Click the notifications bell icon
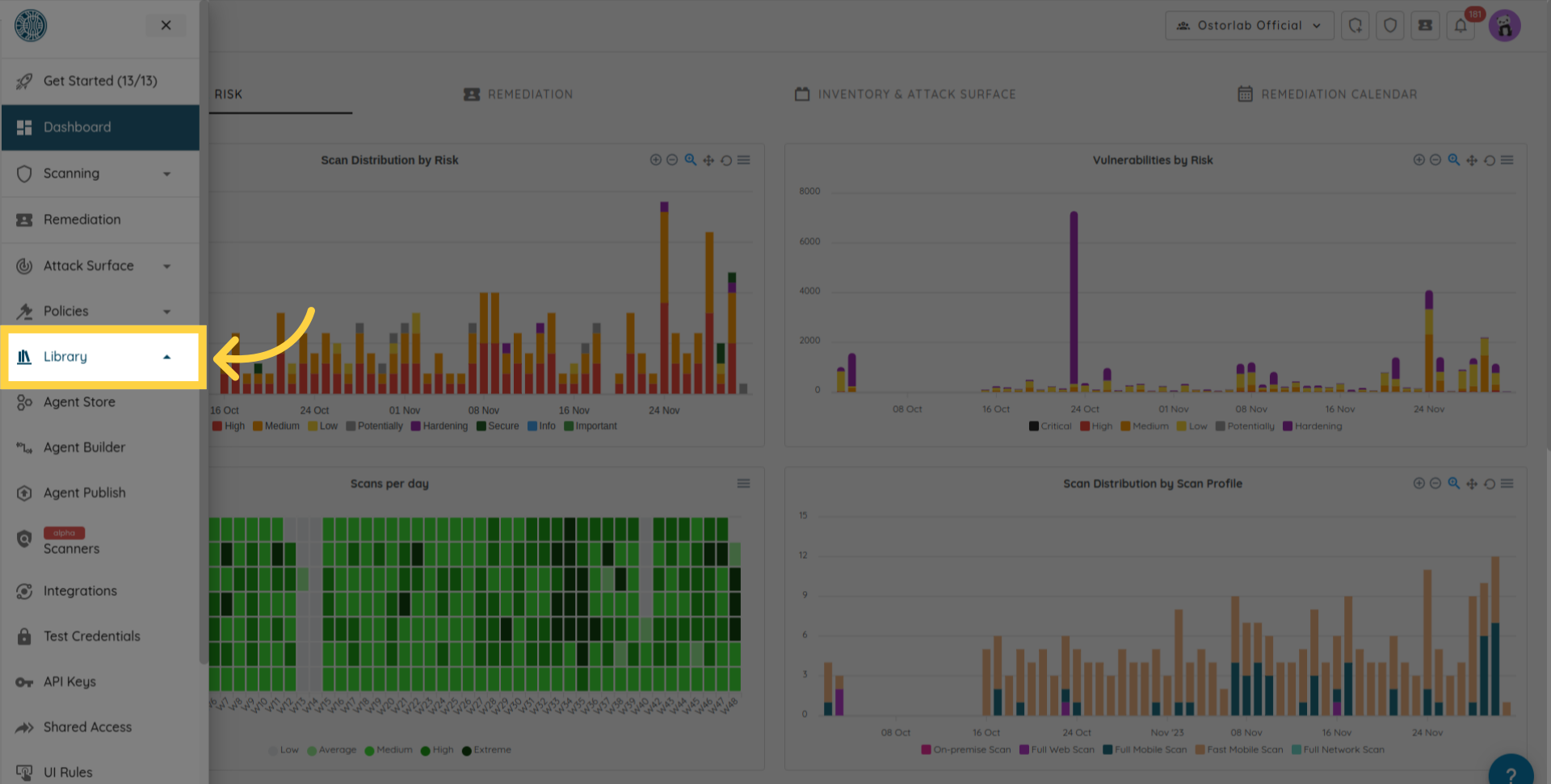 pos(1461,26)
